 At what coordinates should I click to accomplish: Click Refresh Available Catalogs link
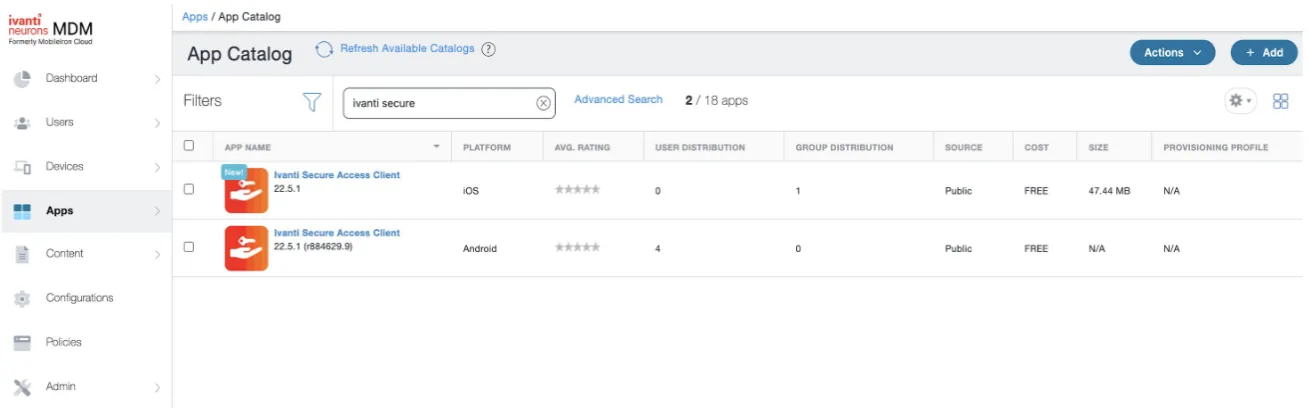coord(407,49)
